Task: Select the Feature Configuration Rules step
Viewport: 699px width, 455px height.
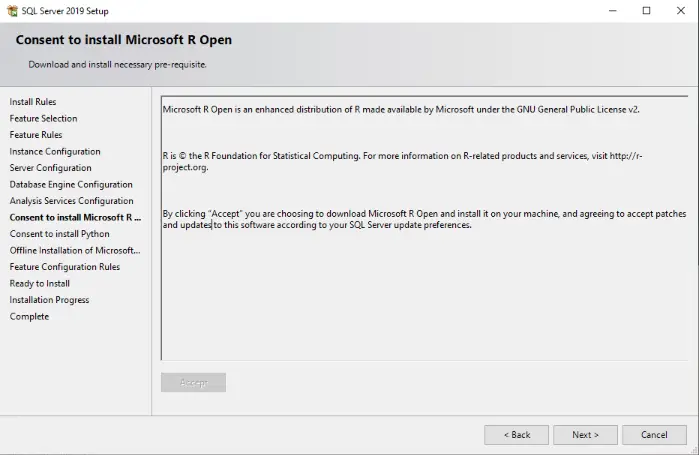Action: click(x=65, y=266)
